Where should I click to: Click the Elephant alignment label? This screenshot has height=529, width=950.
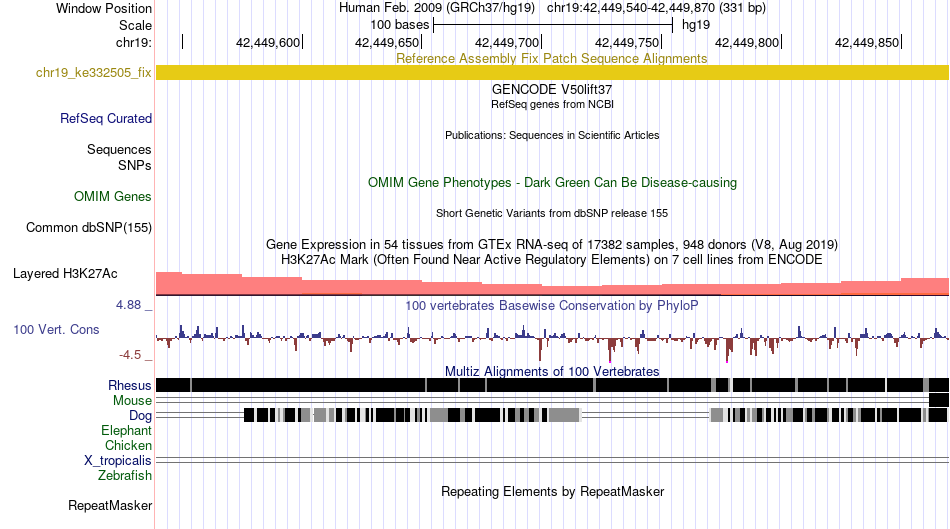coord(126,430)
